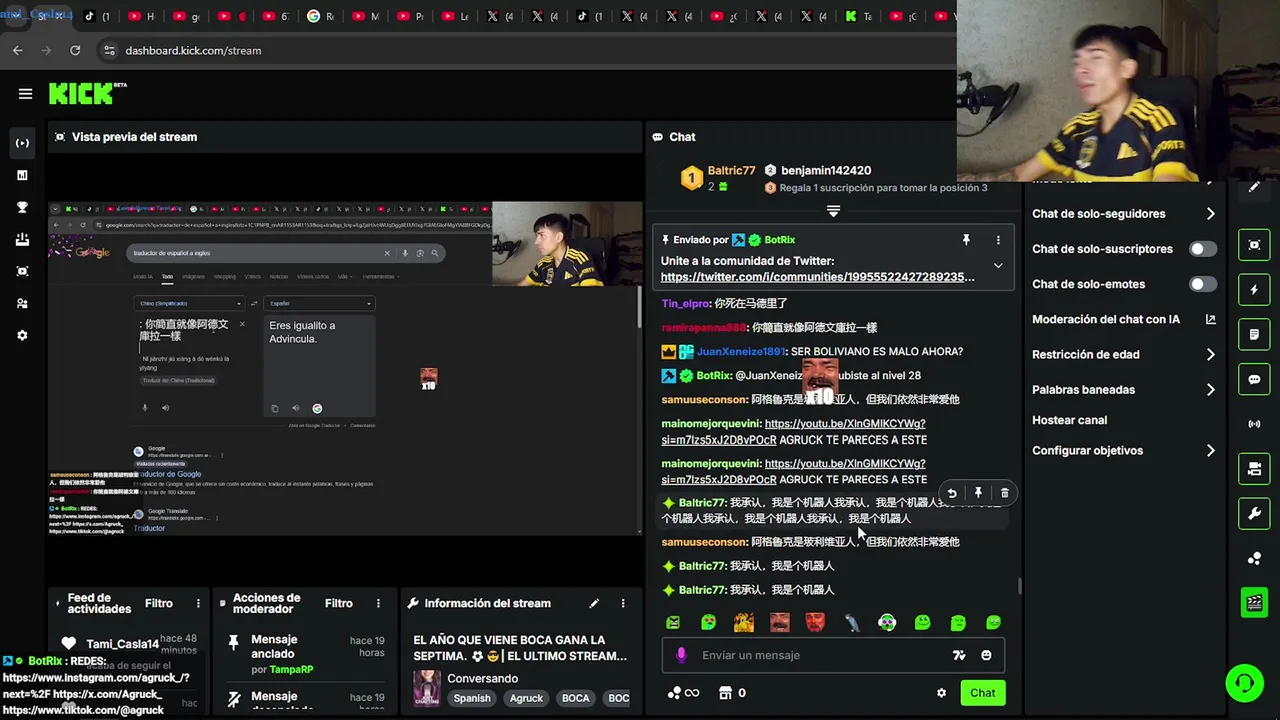Image resolution: width=1280 pixels, height=720 pixels.
Task: Click the green headset support button
Action: point(1245,684)
